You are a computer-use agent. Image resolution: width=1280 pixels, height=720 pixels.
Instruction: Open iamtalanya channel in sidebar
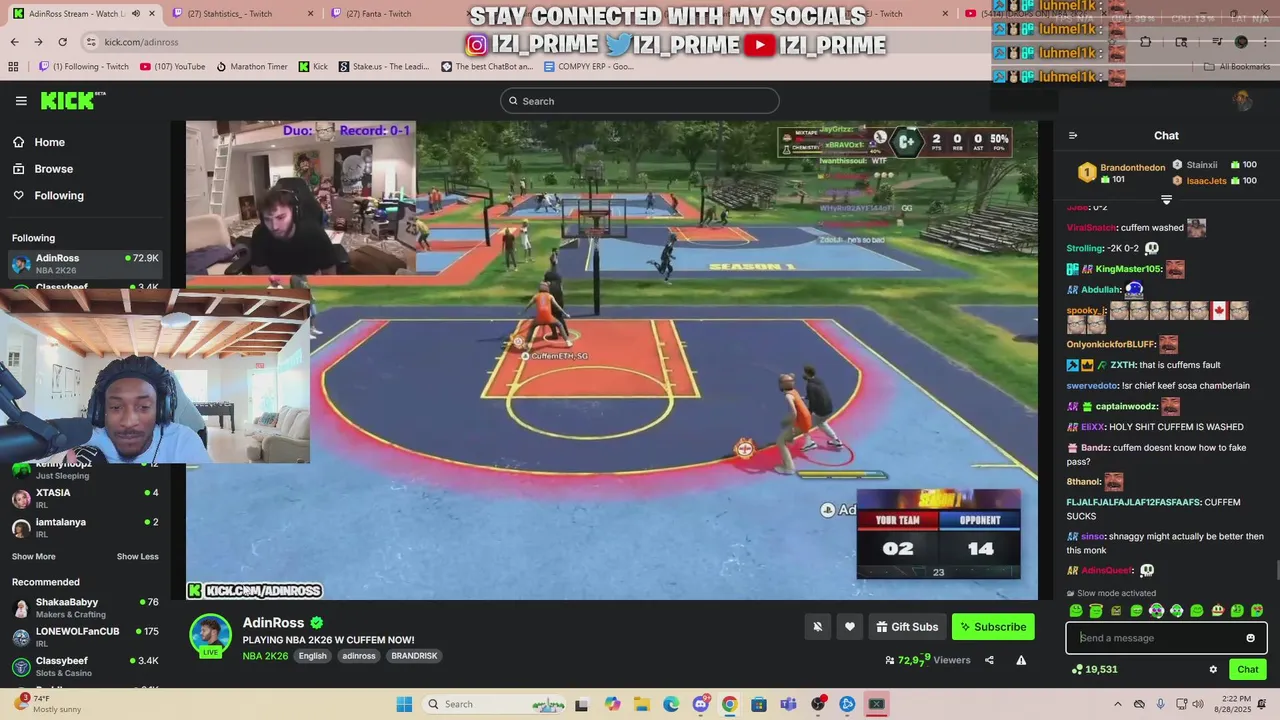click(85, 527)
